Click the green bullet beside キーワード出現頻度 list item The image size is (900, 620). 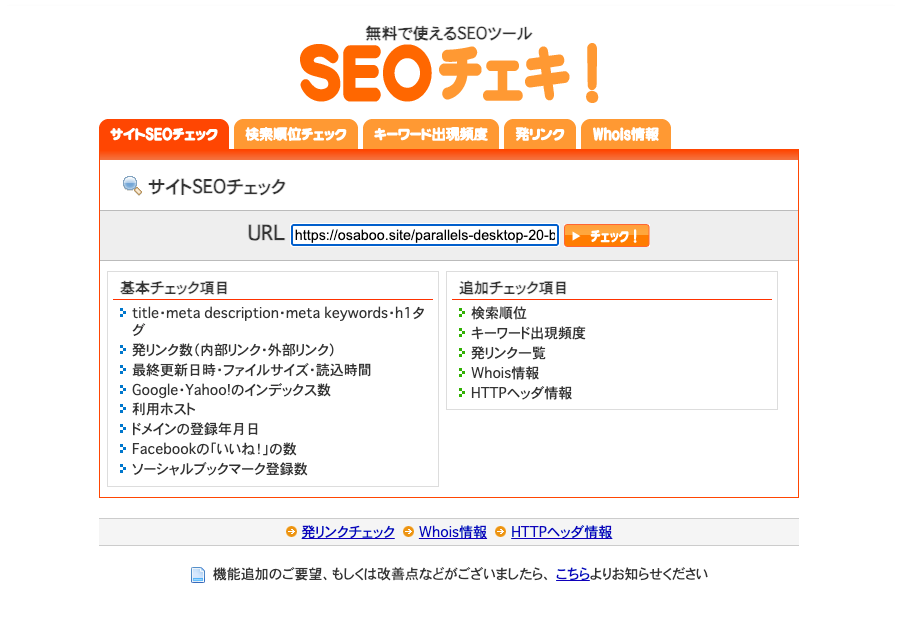tap(462, 332)
